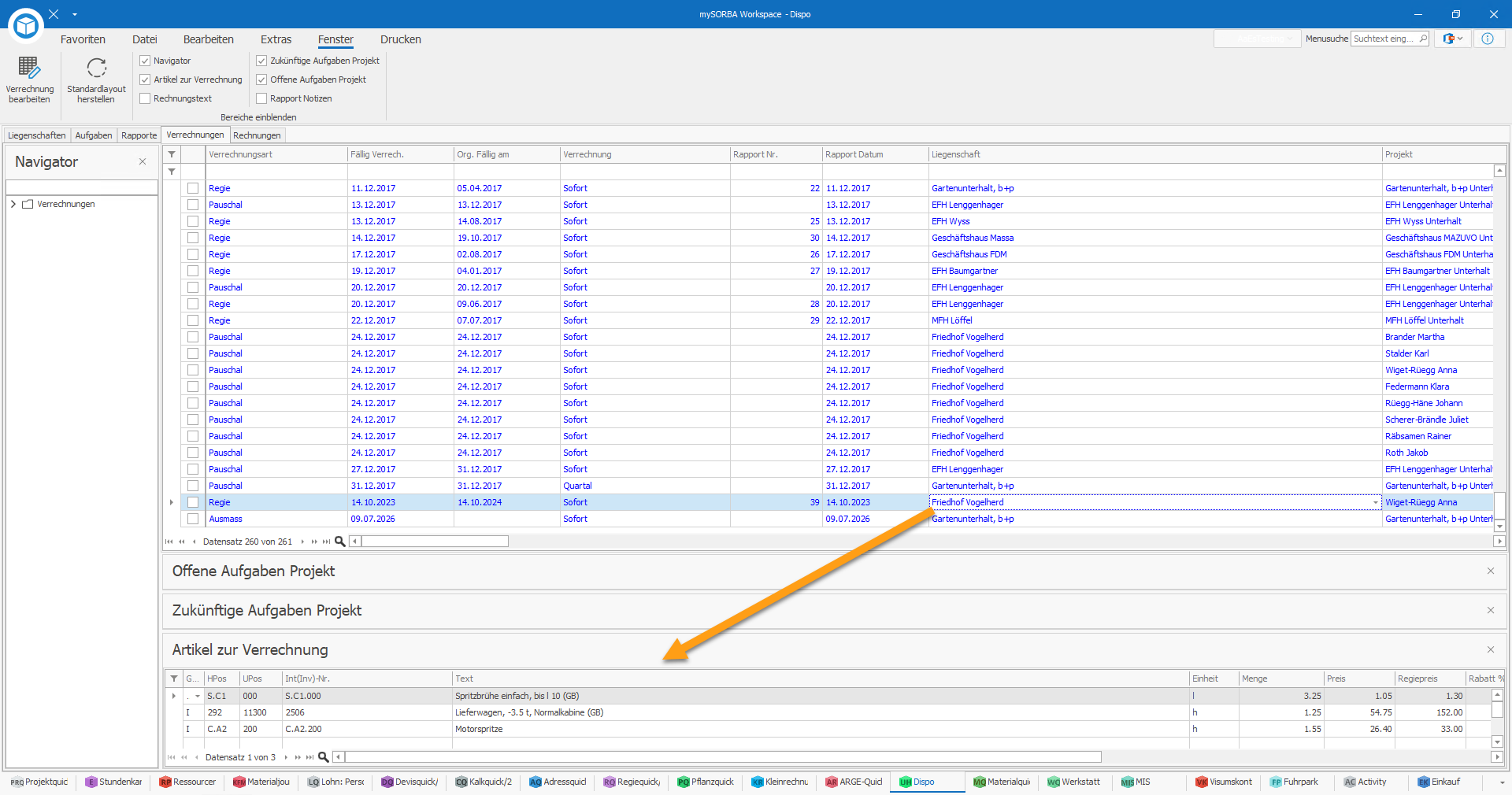Open the Regiequick module in the bottom bar
Viewport: 1512px width, 795px height.
pyautogui.click(x=632, y=782)
